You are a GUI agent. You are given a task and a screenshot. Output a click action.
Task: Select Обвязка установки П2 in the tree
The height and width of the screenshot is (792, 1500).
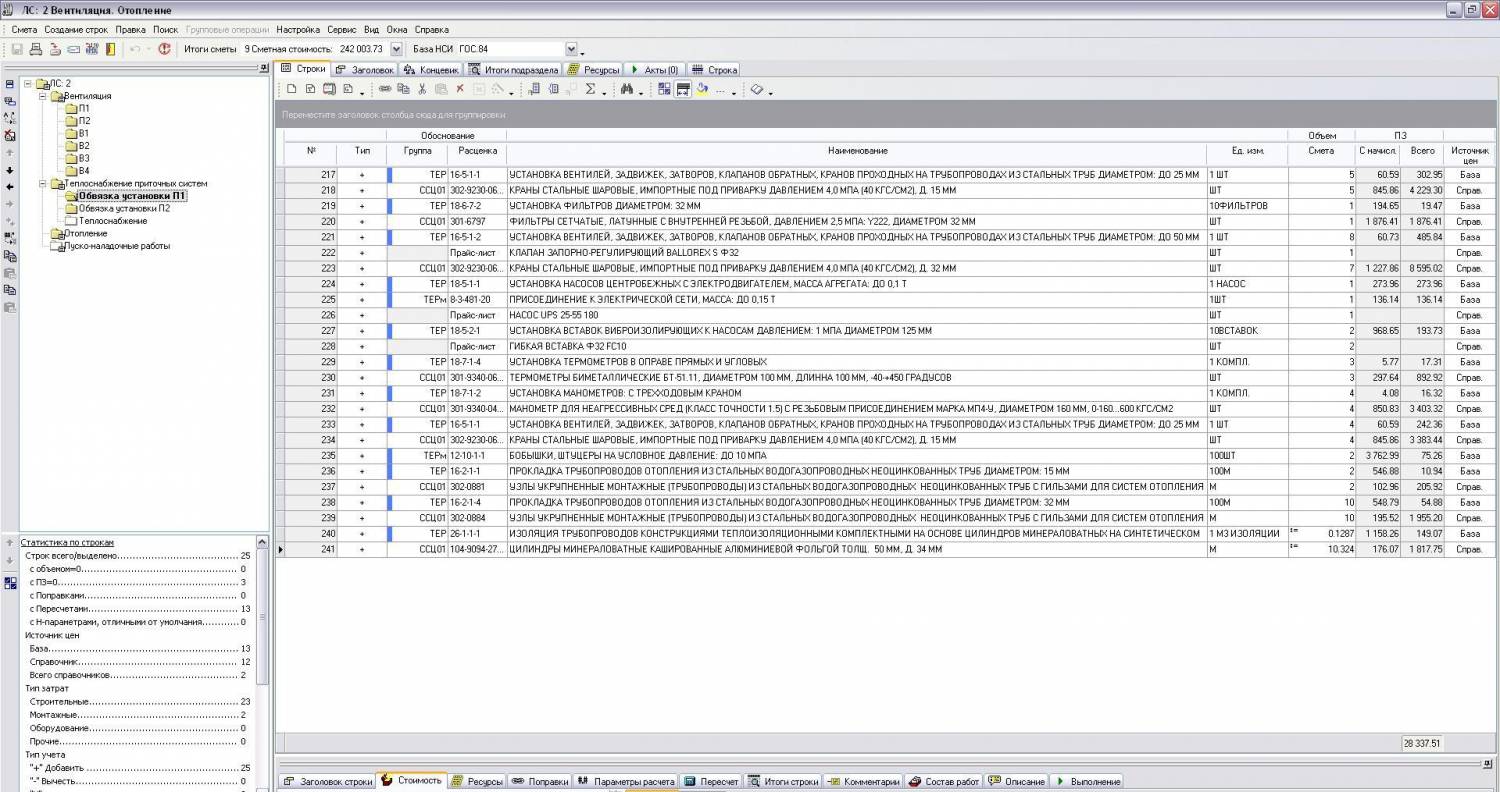click(124, 209)
